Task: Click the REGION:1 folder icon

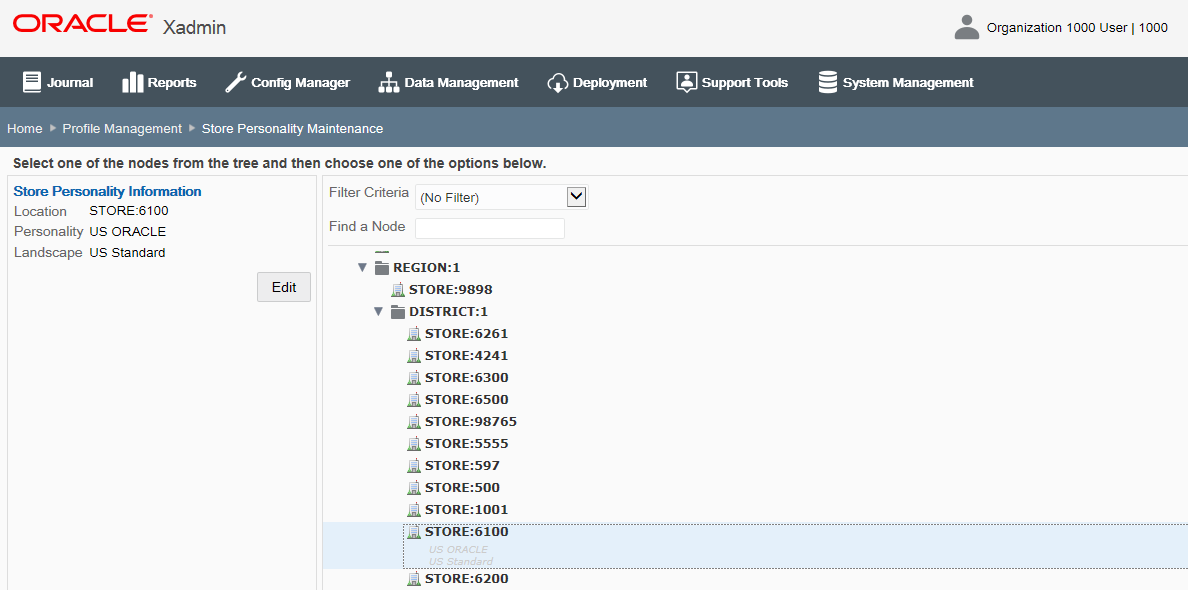Action: pos(382,267)
